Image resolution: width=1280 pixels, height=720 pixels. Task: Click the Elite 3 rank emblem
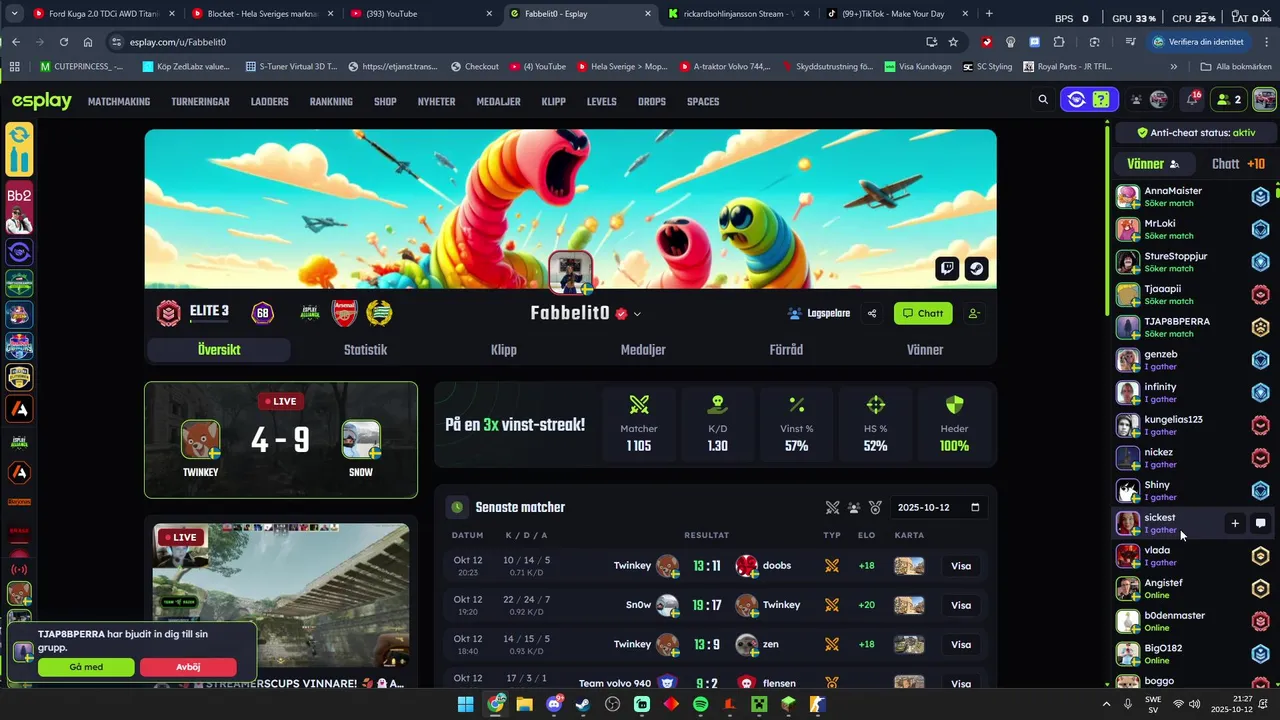(x=169, y=313)
